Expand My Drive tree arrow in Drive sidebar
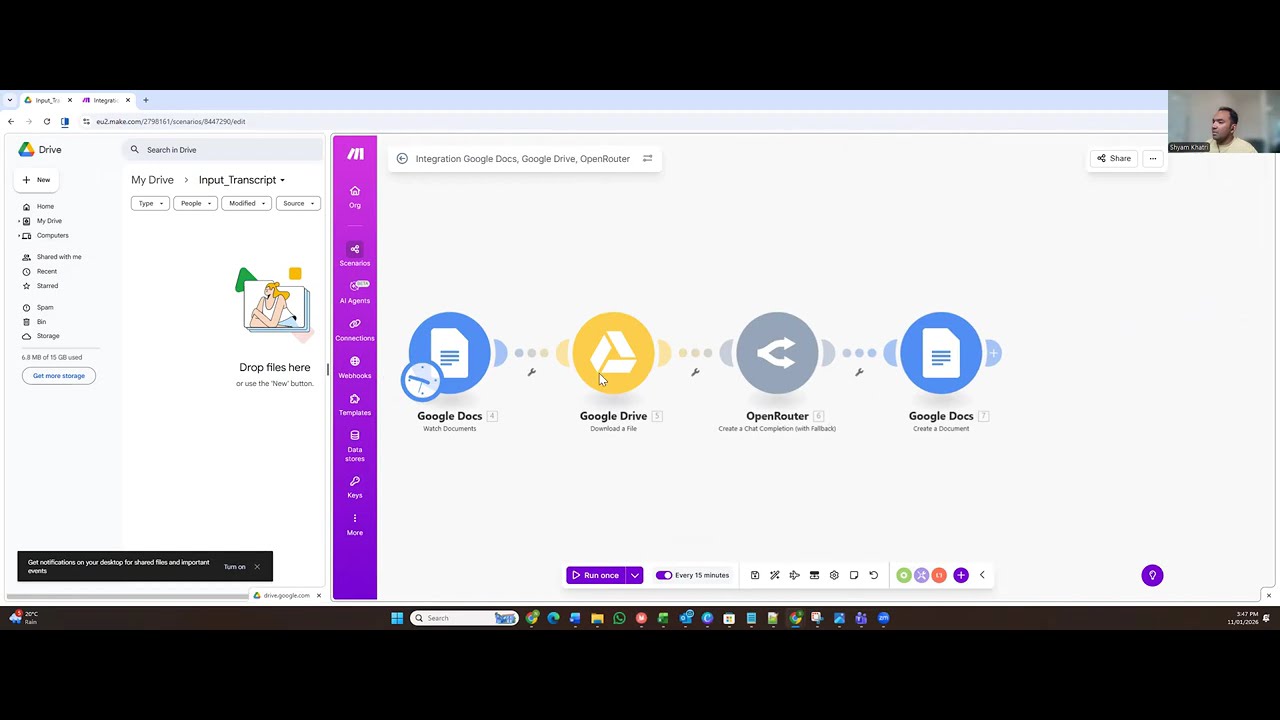The width and height of the screenshot is (1280, 720). 19,221
